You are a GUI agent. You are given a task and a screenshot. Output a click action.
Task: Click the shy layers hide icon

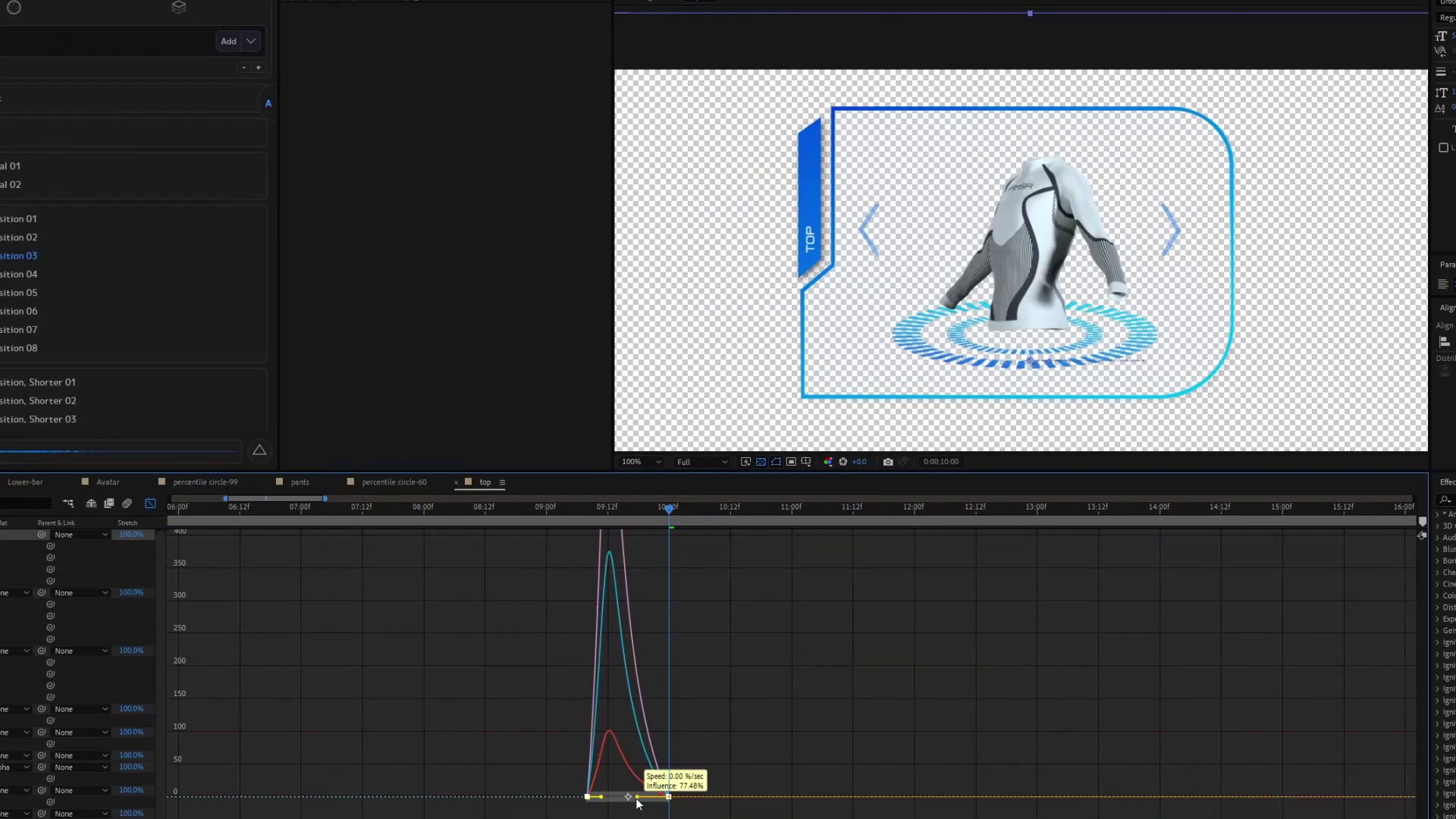pos(91,504)
